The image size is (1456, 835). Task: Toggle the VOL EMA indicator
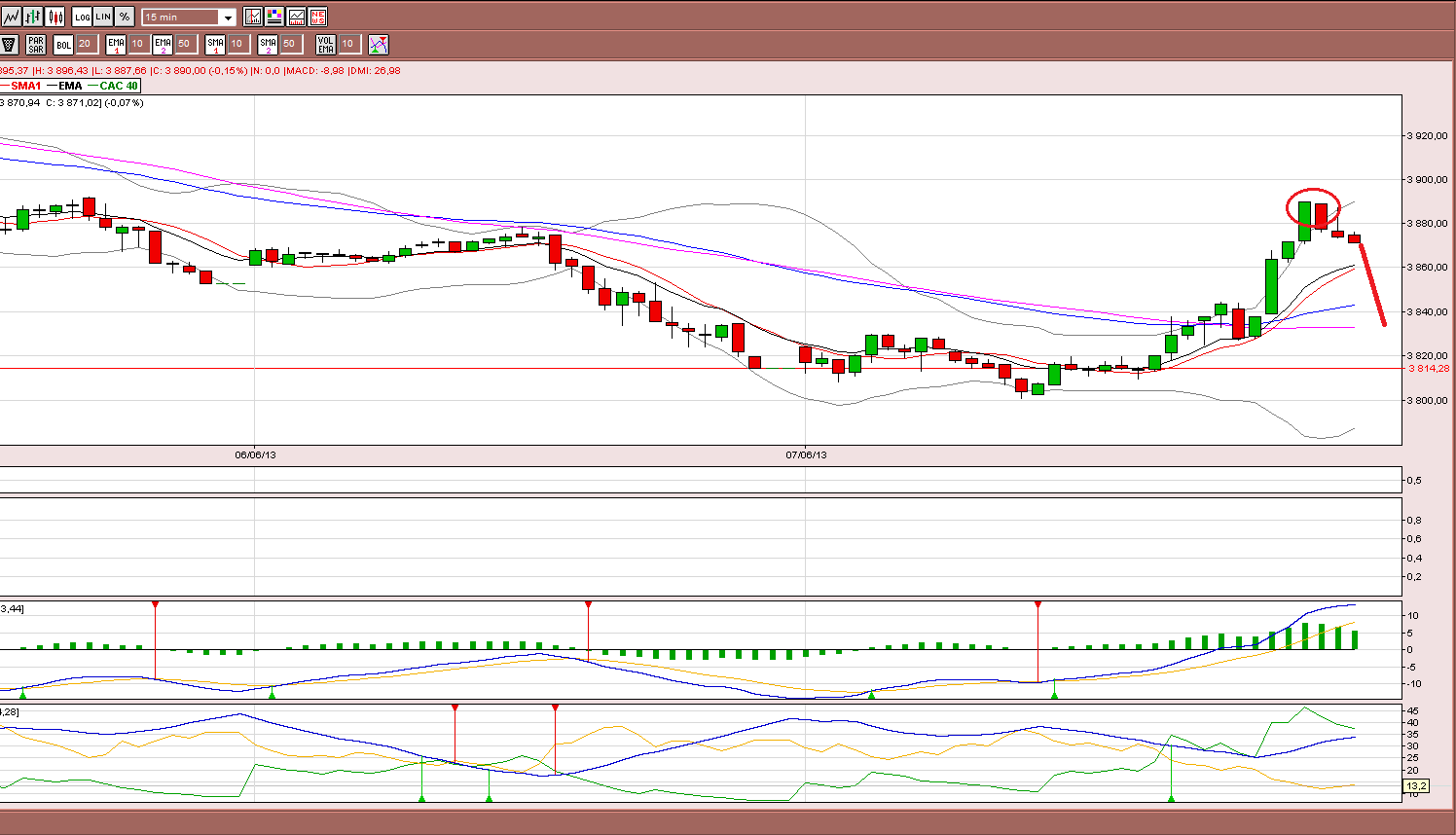click(x=326, y=44)
